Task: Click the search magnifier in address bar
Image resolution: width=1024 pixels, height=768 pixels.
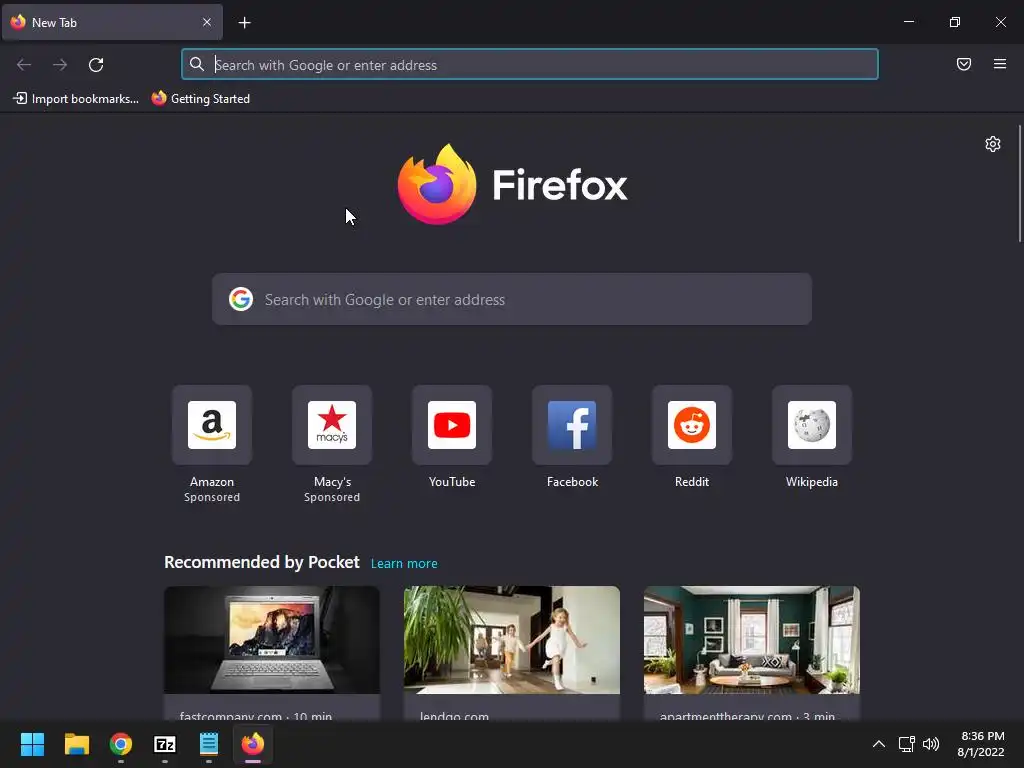Action: click(x=197, y=64)
